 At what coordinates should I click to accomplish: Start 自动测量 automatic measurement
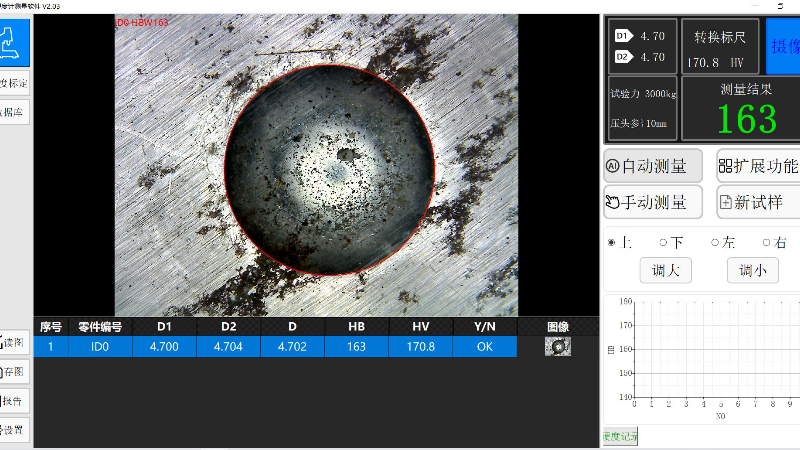coord(653,166)
